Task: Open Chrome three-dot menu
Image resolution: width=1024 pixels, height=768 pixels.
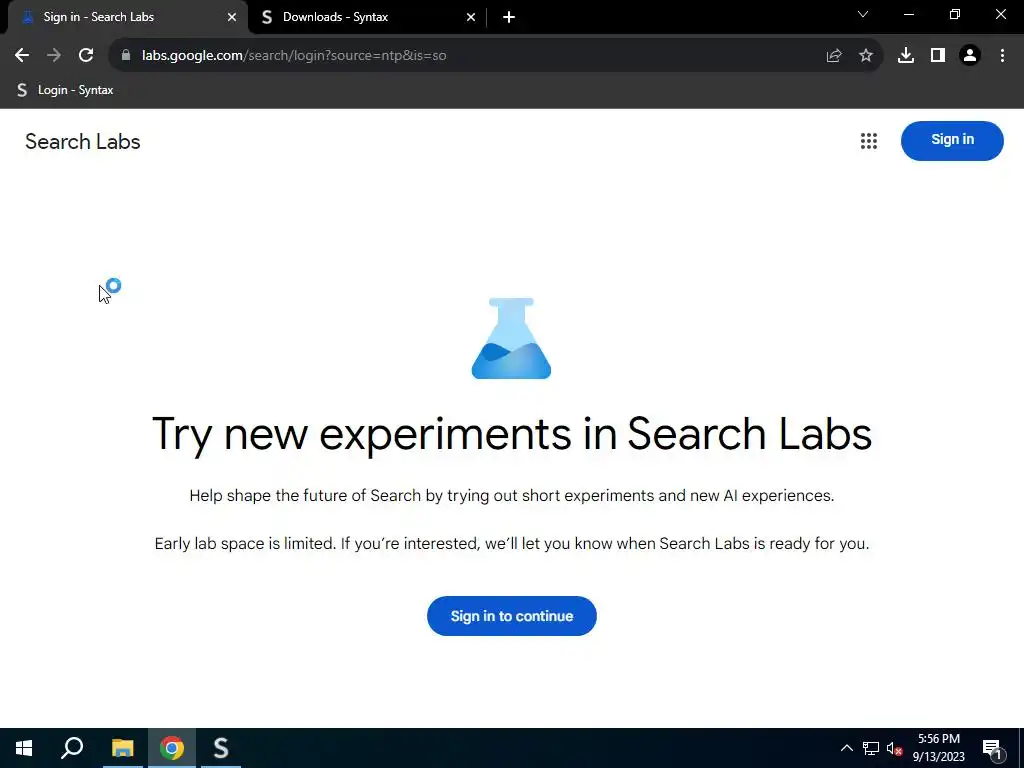Action: coord(1002,56)
